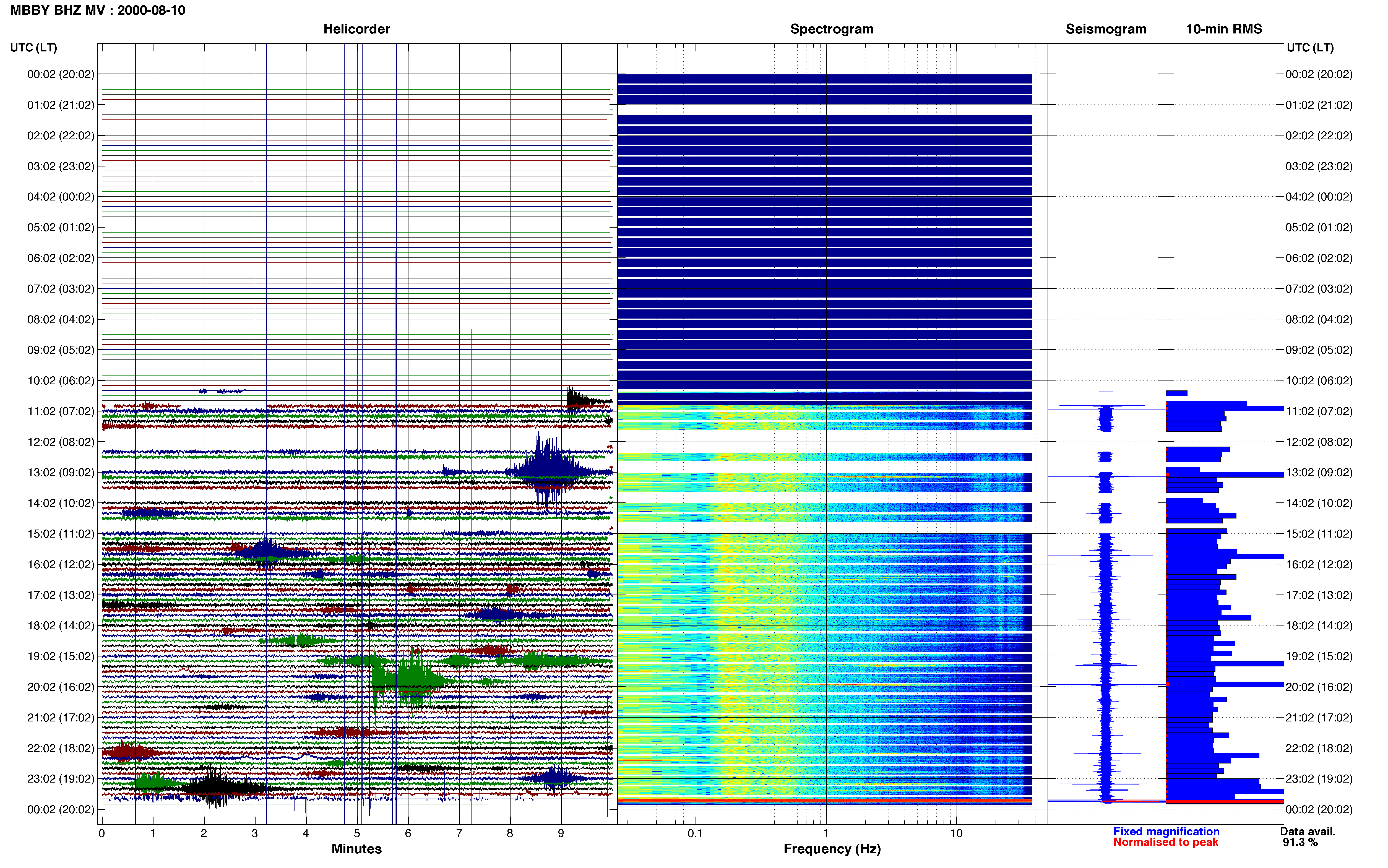Click the left time label '05:02 (01:02)'
The height and width of the screenshot is (868, 1388).
coord(61,227)
